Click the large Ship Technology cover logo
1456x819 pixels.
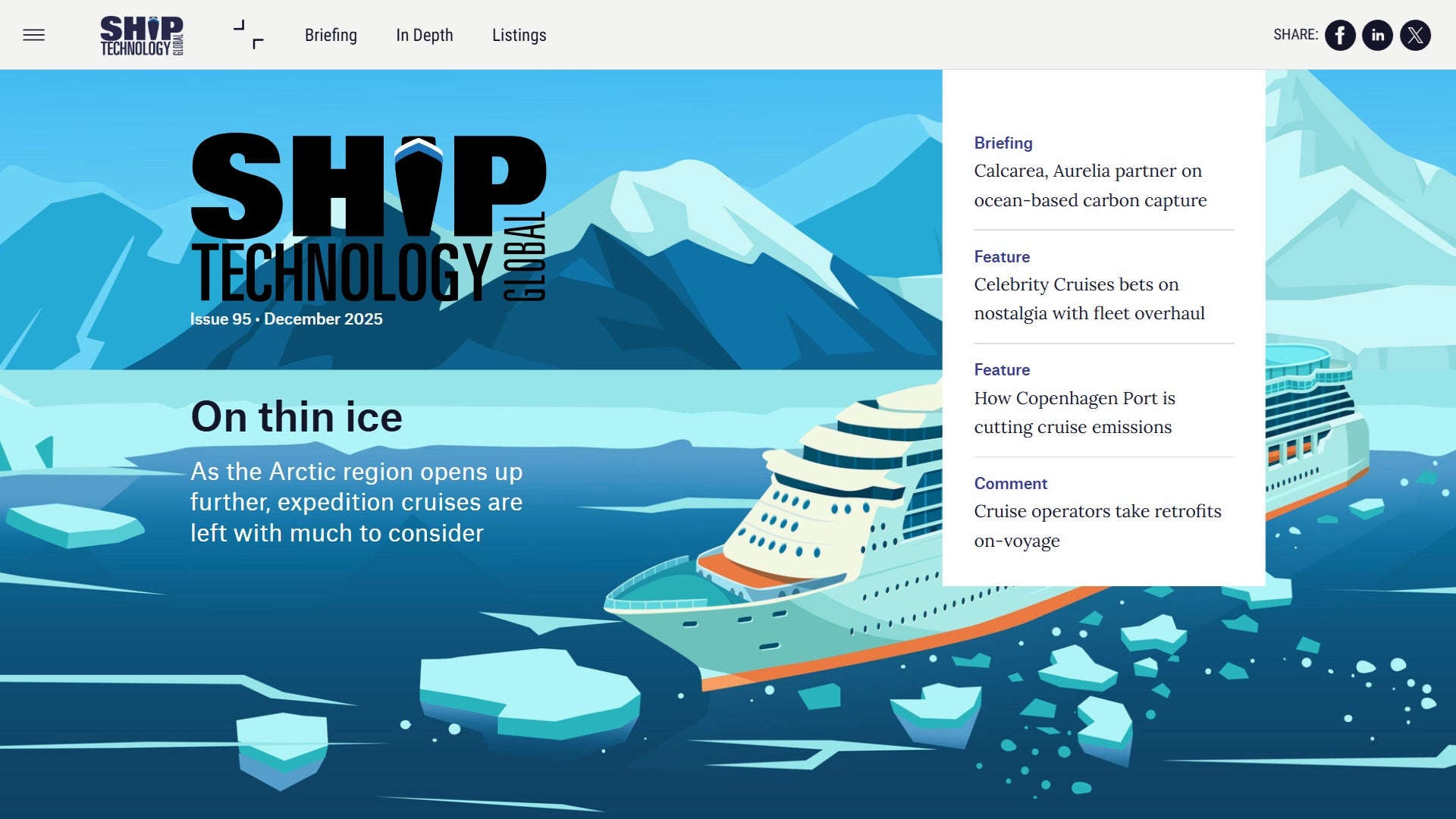coord(369,218)
